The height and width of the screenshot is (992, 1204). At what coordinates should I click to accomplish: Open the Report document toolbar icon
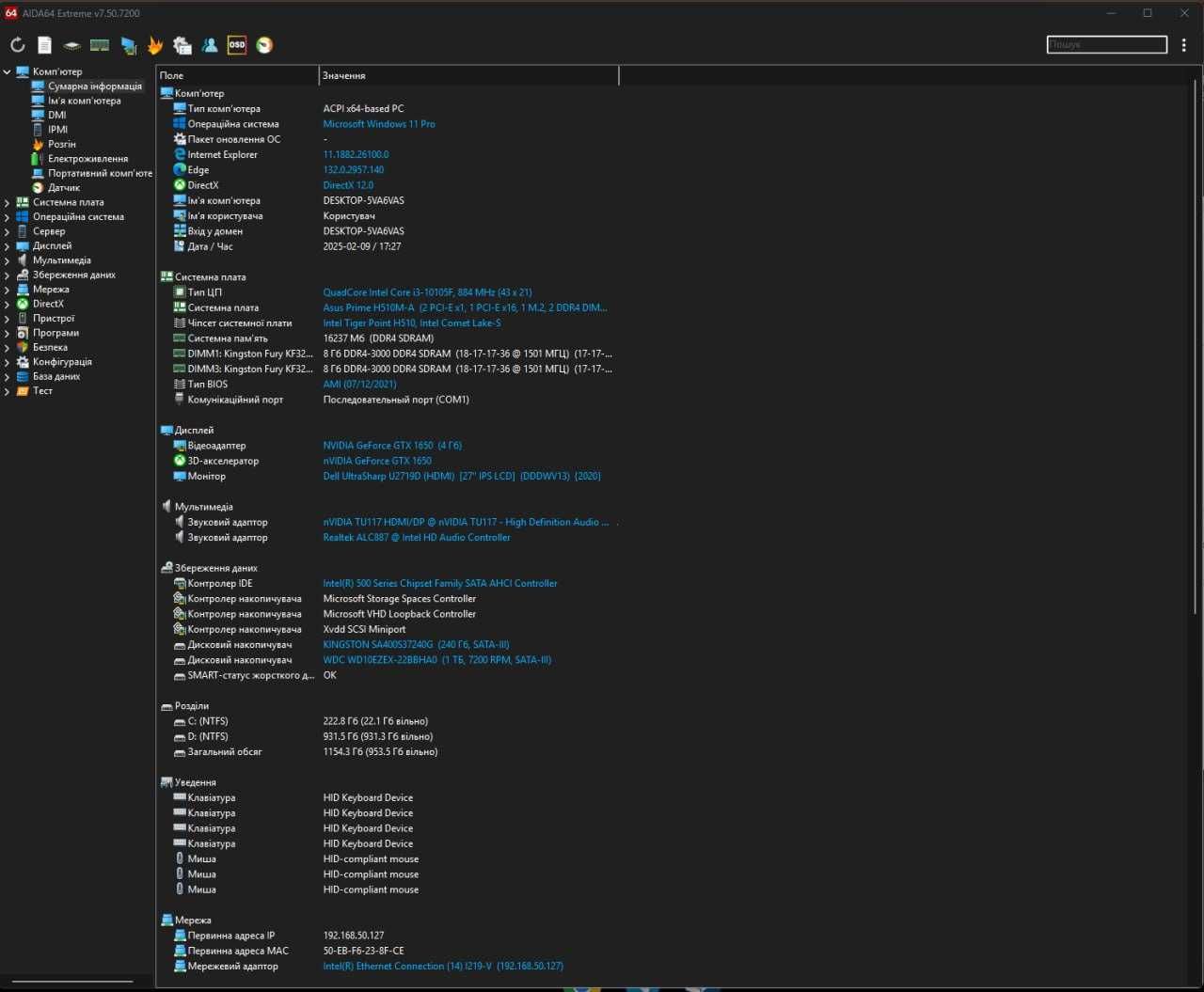pos(44,45)
